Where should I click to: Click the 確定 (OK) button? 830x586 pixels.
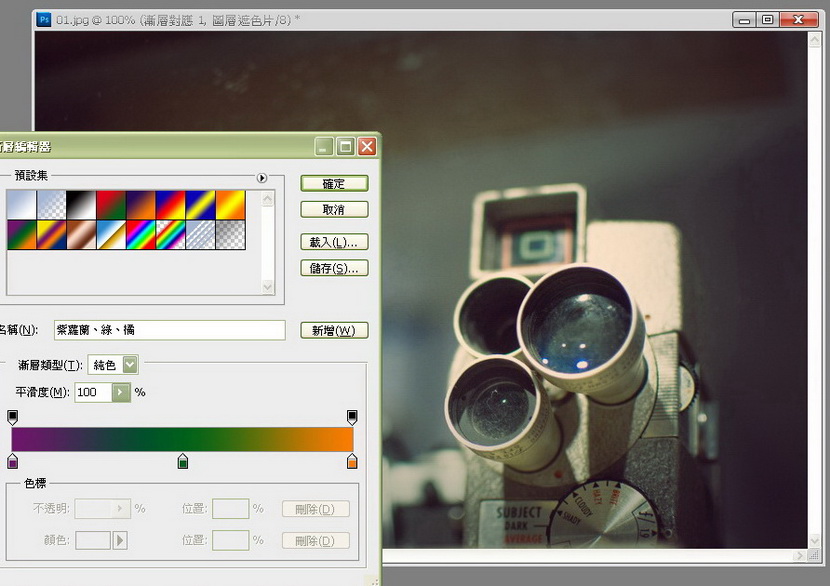[x=334, y=184]
